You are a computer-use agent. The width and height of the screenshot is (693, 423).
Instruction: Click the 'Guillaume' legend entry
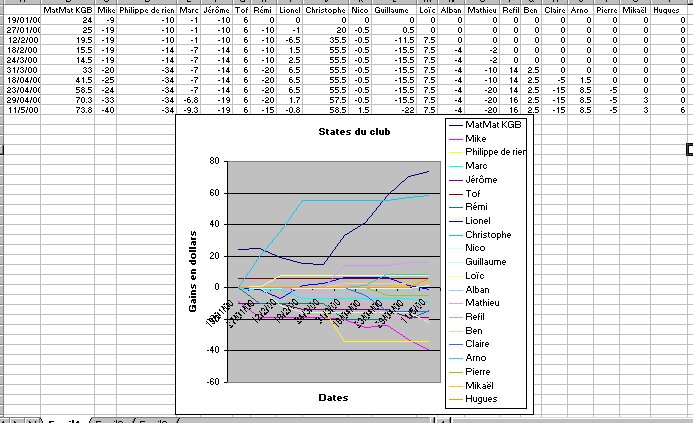pyautogui.click(x=478, y=262)
